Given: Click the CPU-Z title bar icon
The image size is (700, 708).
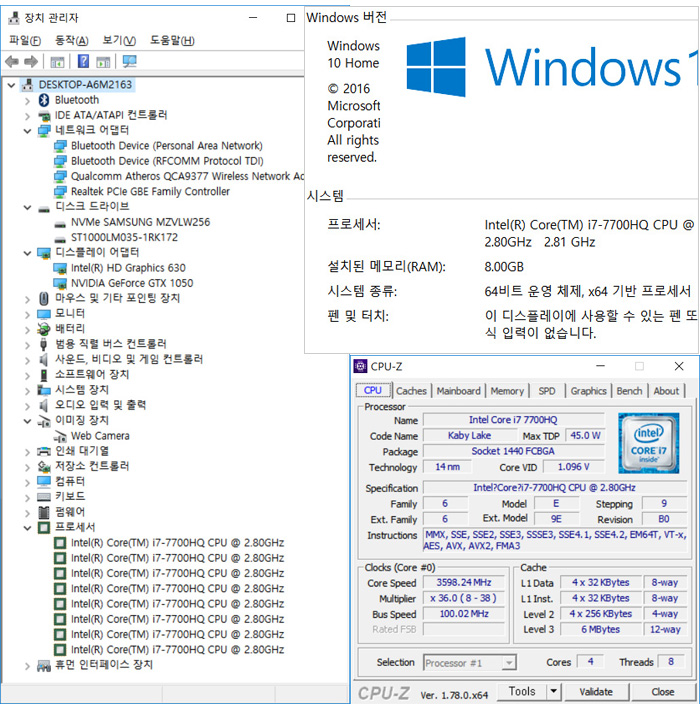Looking at the screenshot, I should coord(360,366).
